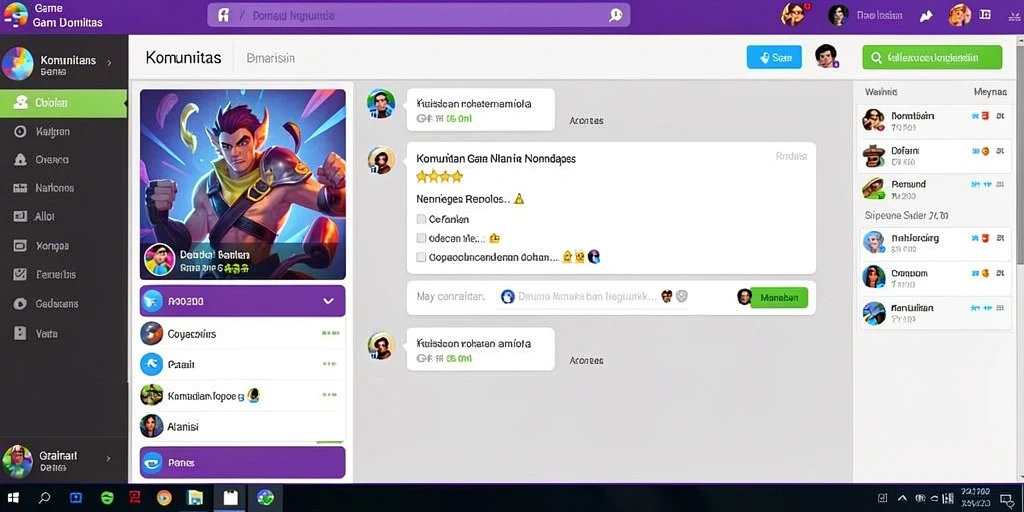1024x512 pixels.
Task: Open the Windows Start menu
Action: [x=12, y=498]
